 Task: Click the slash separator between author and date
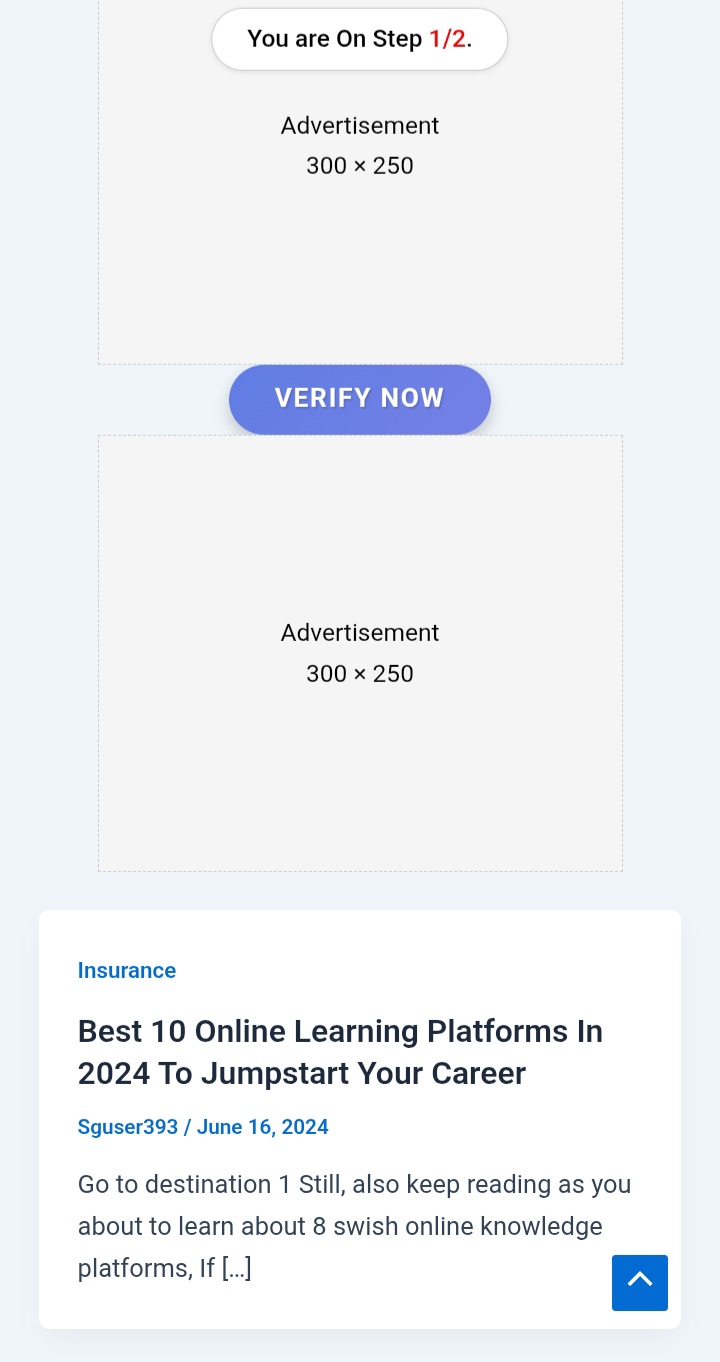(187, 1127)
